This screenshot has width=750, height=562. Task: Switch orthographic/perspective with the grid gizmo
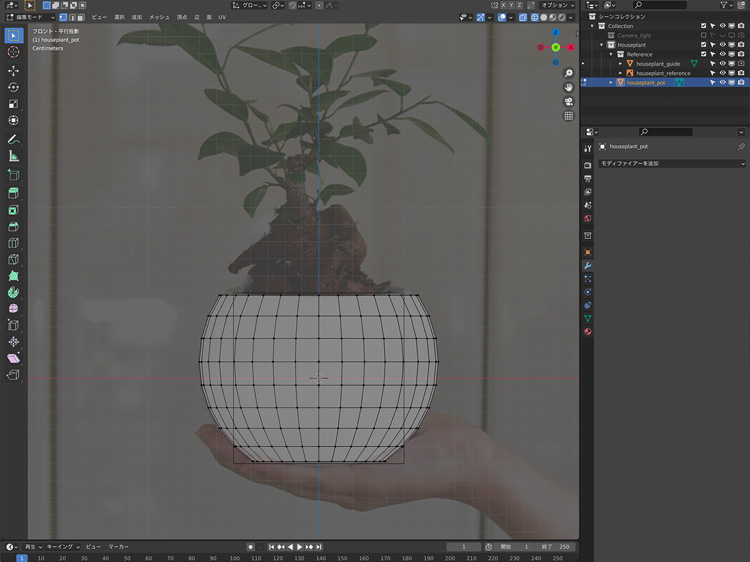[569, 116]
